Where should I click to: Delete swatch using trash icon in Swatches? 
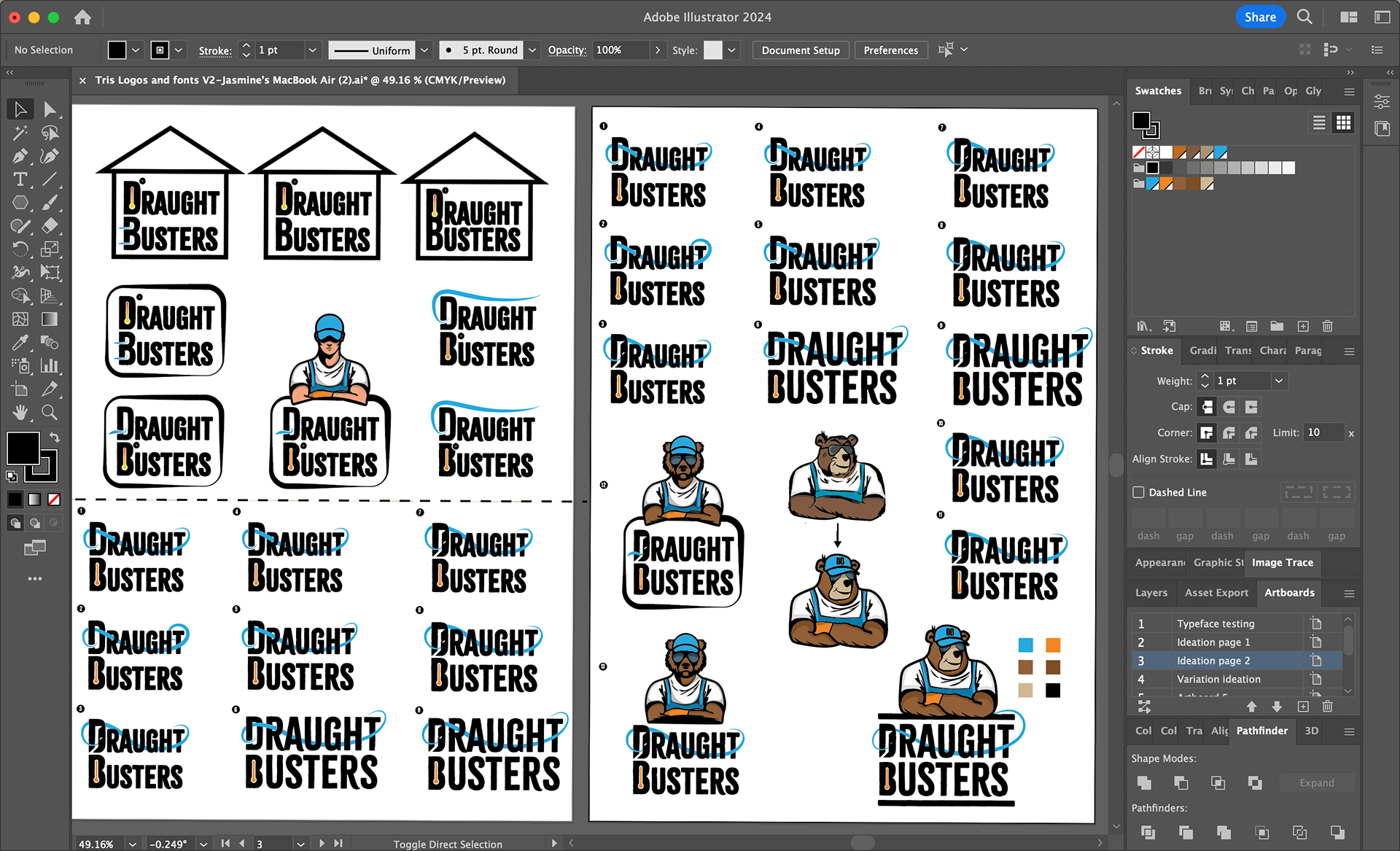point(1328,326)
